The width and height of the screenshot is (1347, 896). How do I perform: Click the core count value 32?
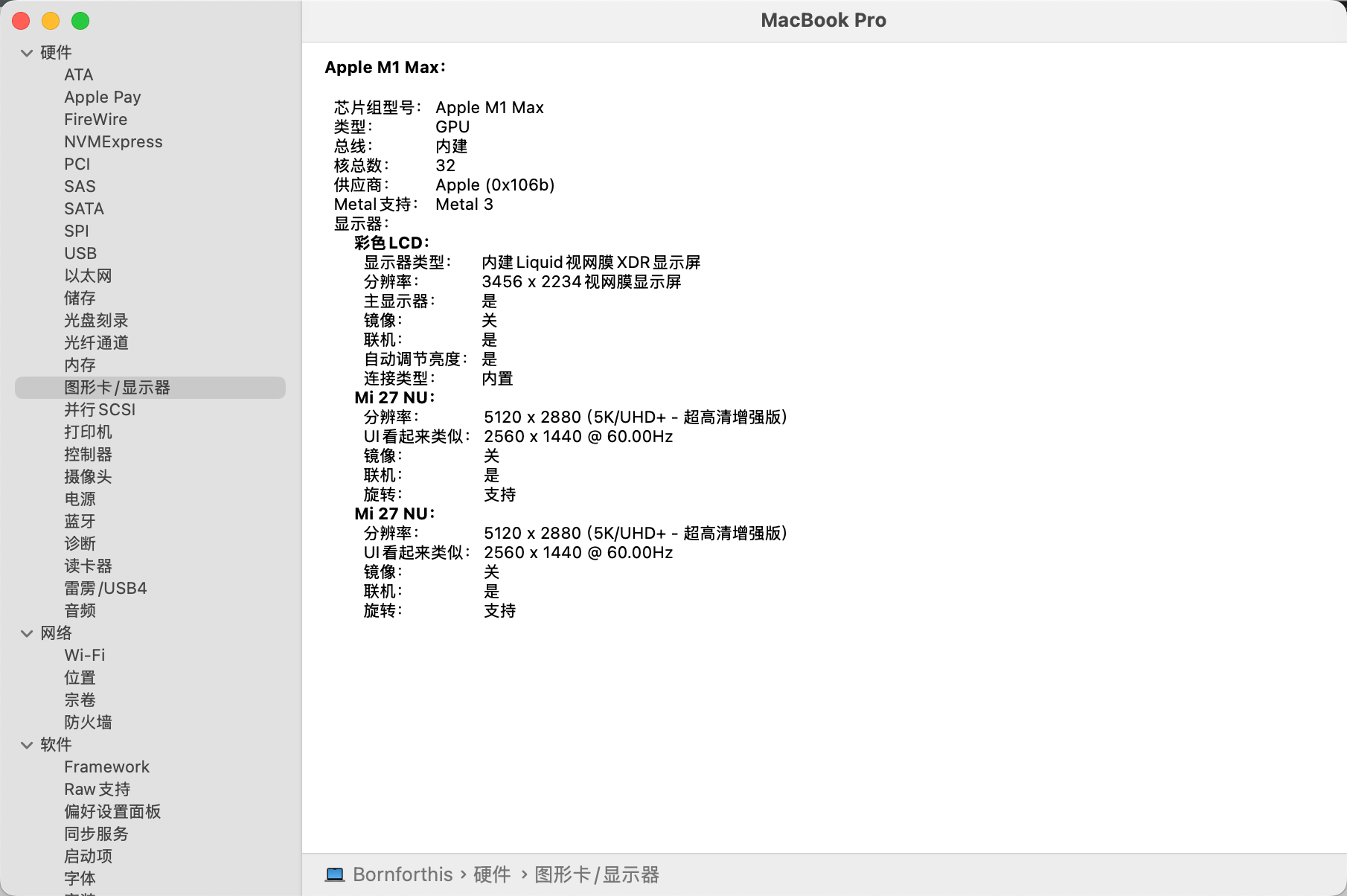coord(445,166)
